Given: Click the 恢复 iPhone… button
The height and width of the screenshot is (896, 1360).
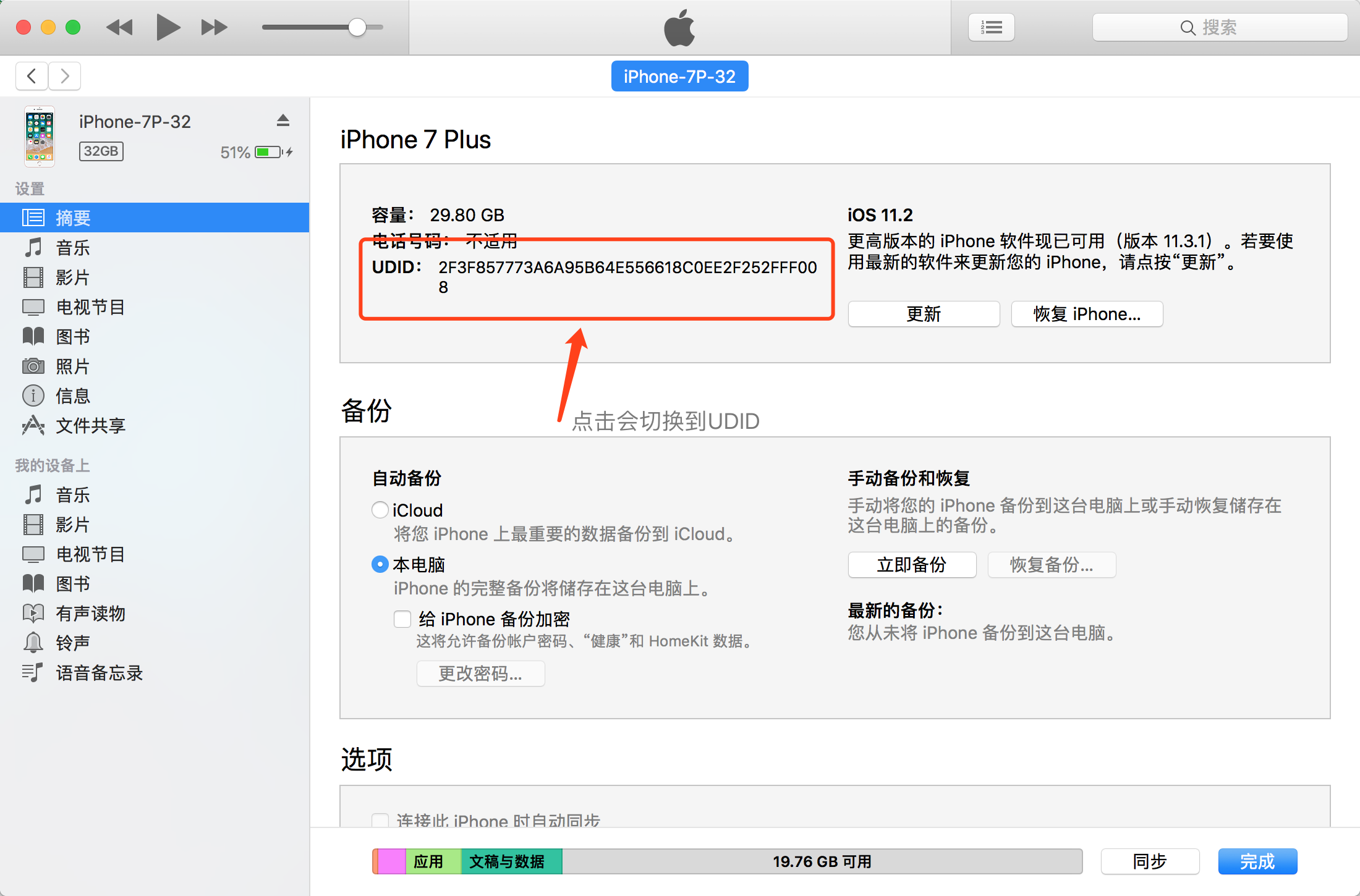Looking at the screenshot, I should point(1087,314).
